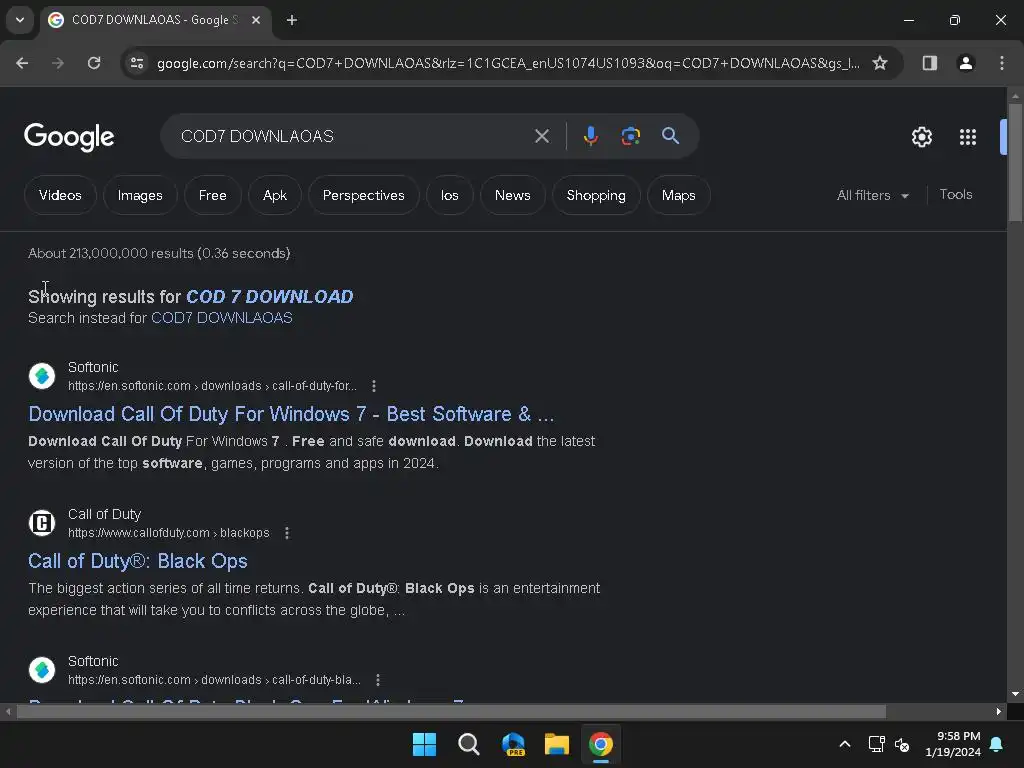
Task: Click the Google logo
Action: pyautogui.click(x=69, y=137)
